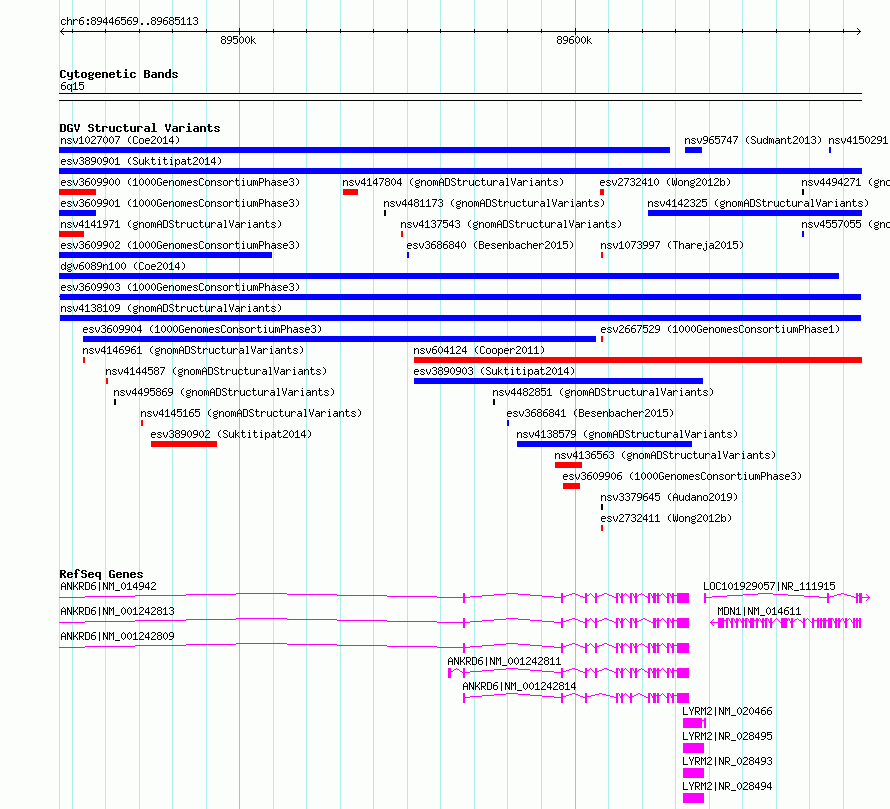Open the esv3609906 variant label

click(682, 476)
